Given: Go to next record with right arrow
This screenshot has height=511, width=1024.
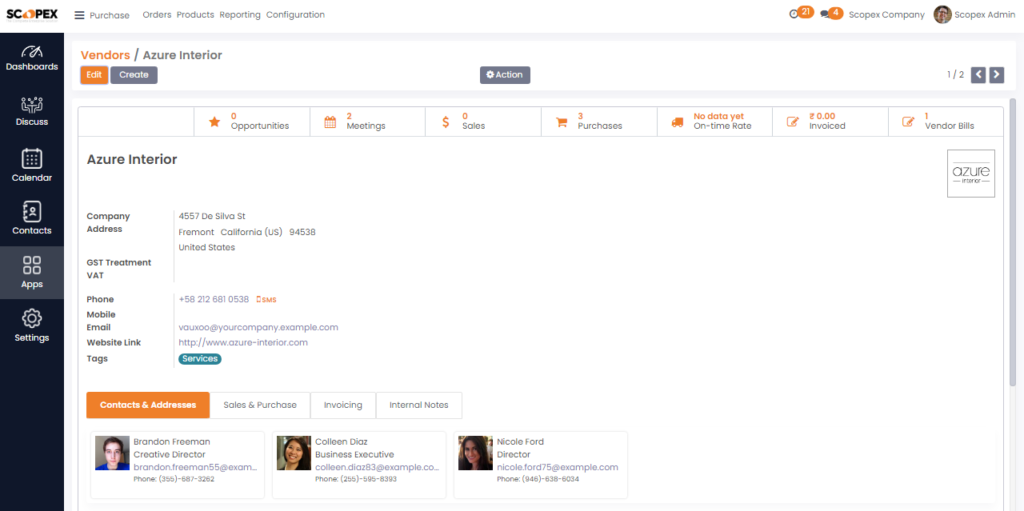Looking at the screenshot, I should (997, 74).
